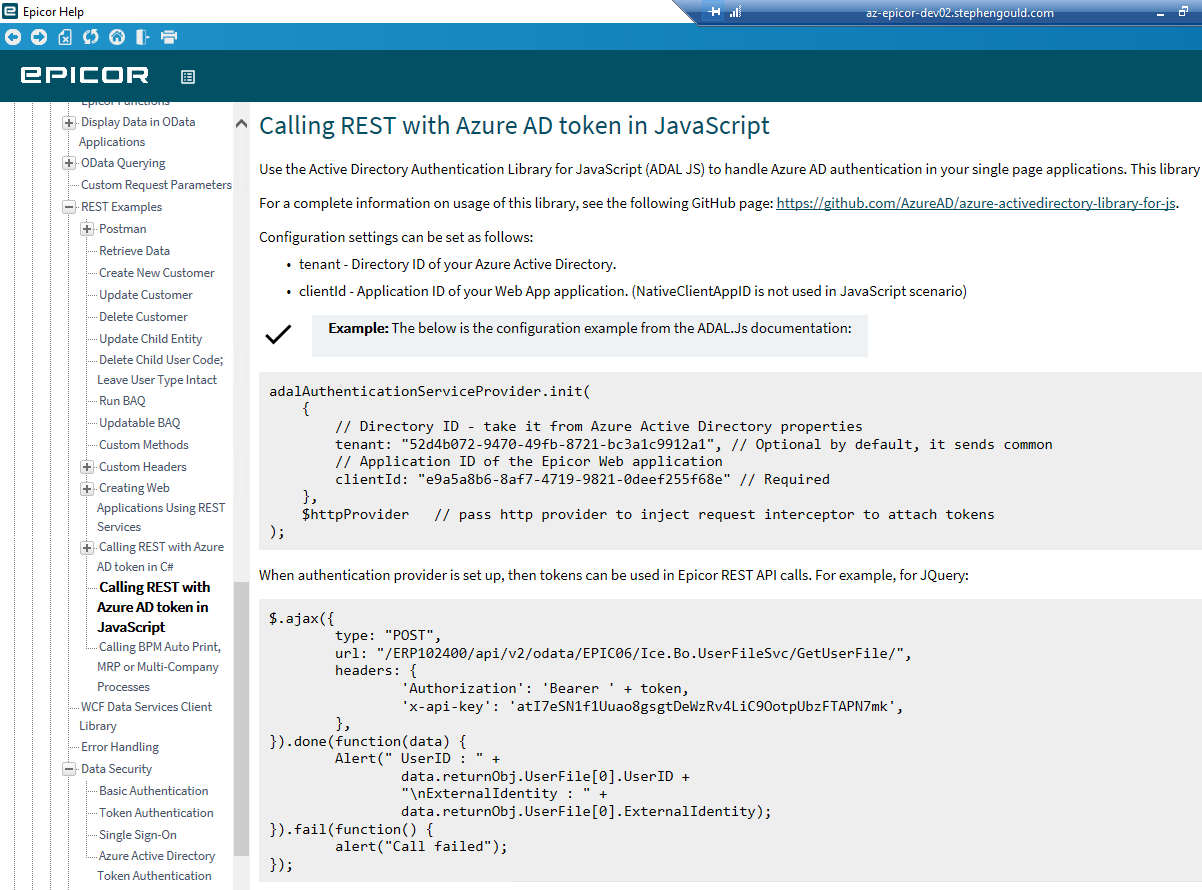Click the exit door icon in toolbar

[143, 37]
